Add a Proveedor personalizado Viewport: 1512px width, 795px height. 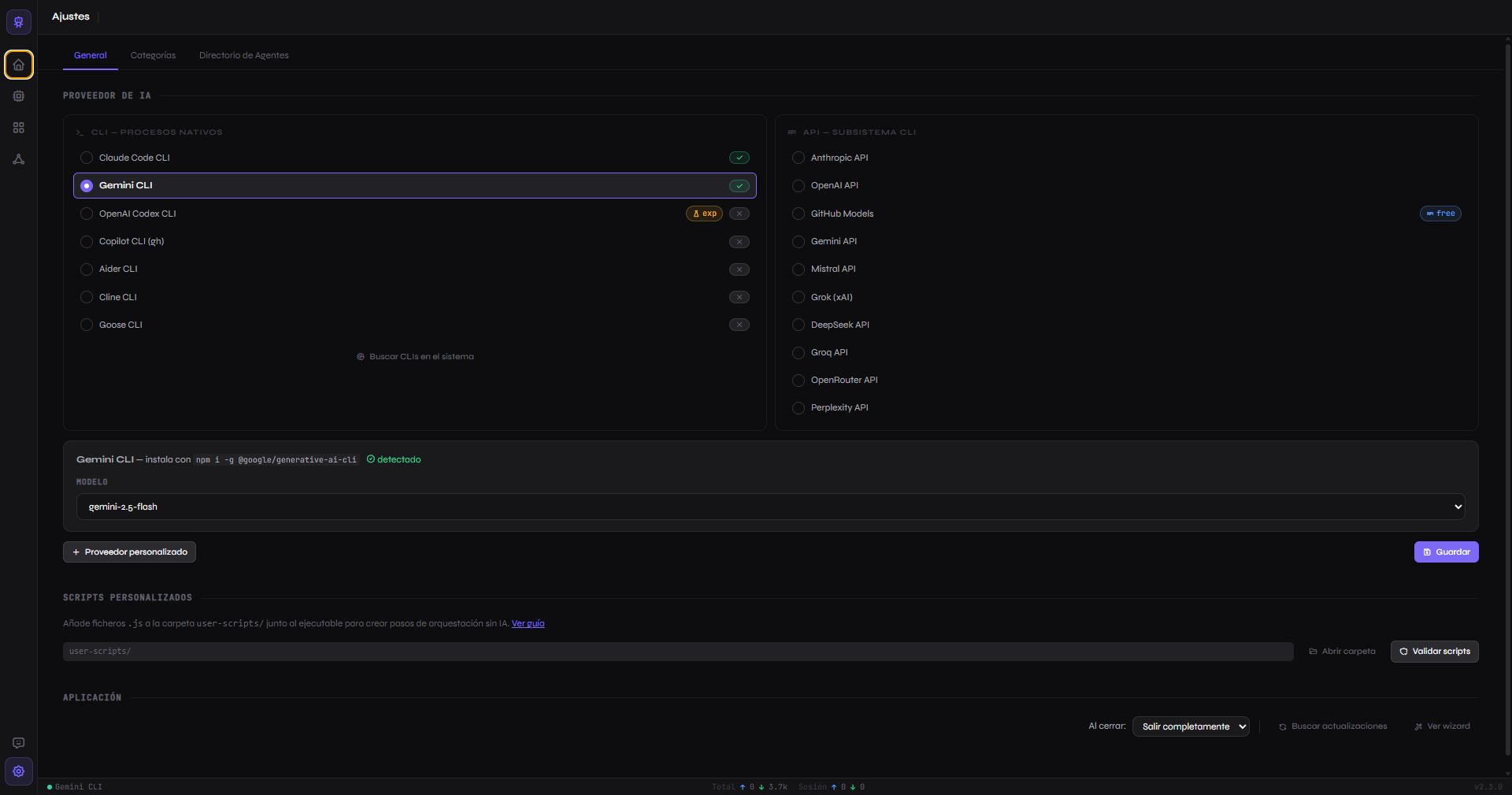point(129,552)
